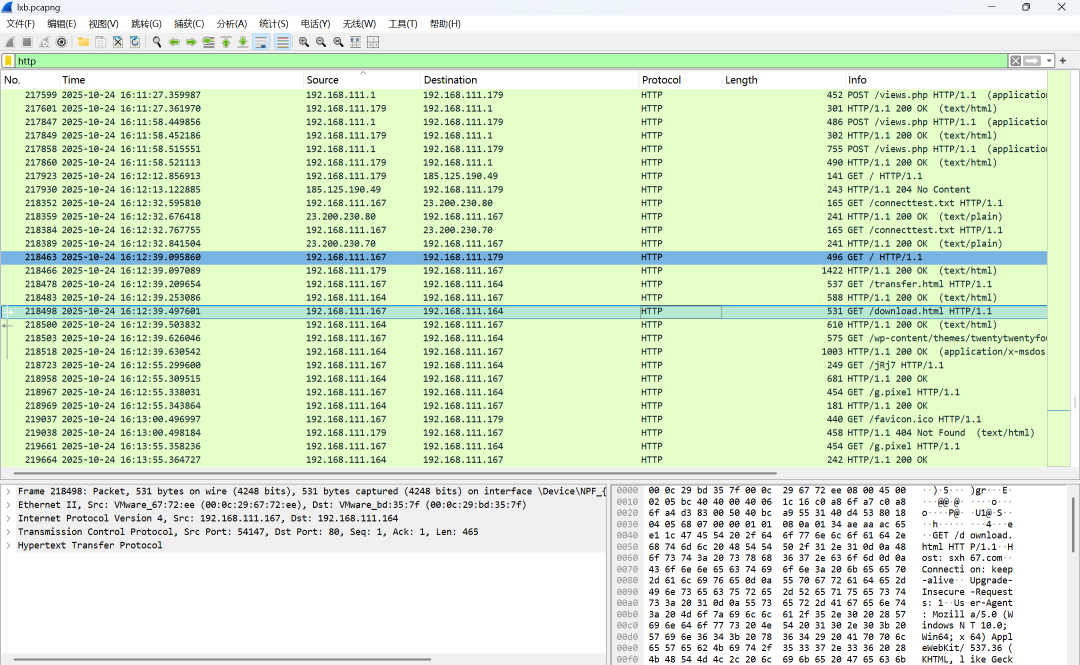1080x665 pixels.
Task: Open the display filter history dropdown
Action: pyautogui.click(x=1049, y=61)
